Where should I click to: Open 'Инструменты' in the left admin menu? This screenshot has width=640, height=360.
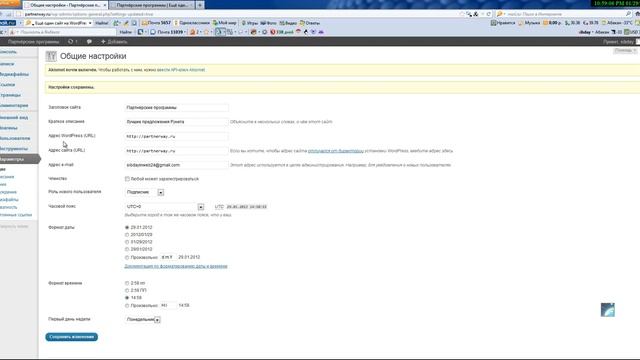14,149
